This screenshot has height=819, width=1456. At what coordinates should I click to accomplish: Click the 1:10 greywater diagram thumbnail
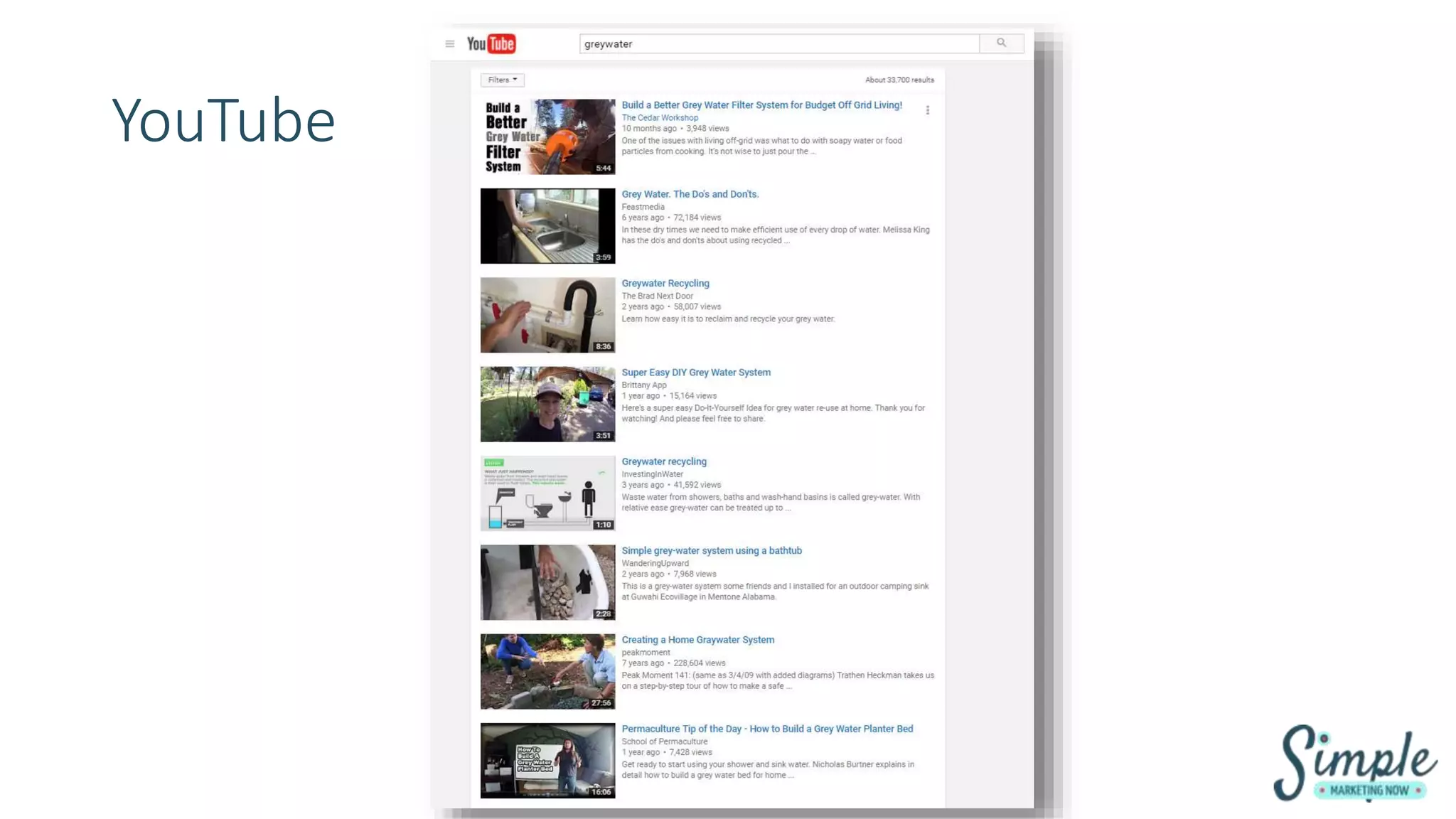[x=547, y=493]
